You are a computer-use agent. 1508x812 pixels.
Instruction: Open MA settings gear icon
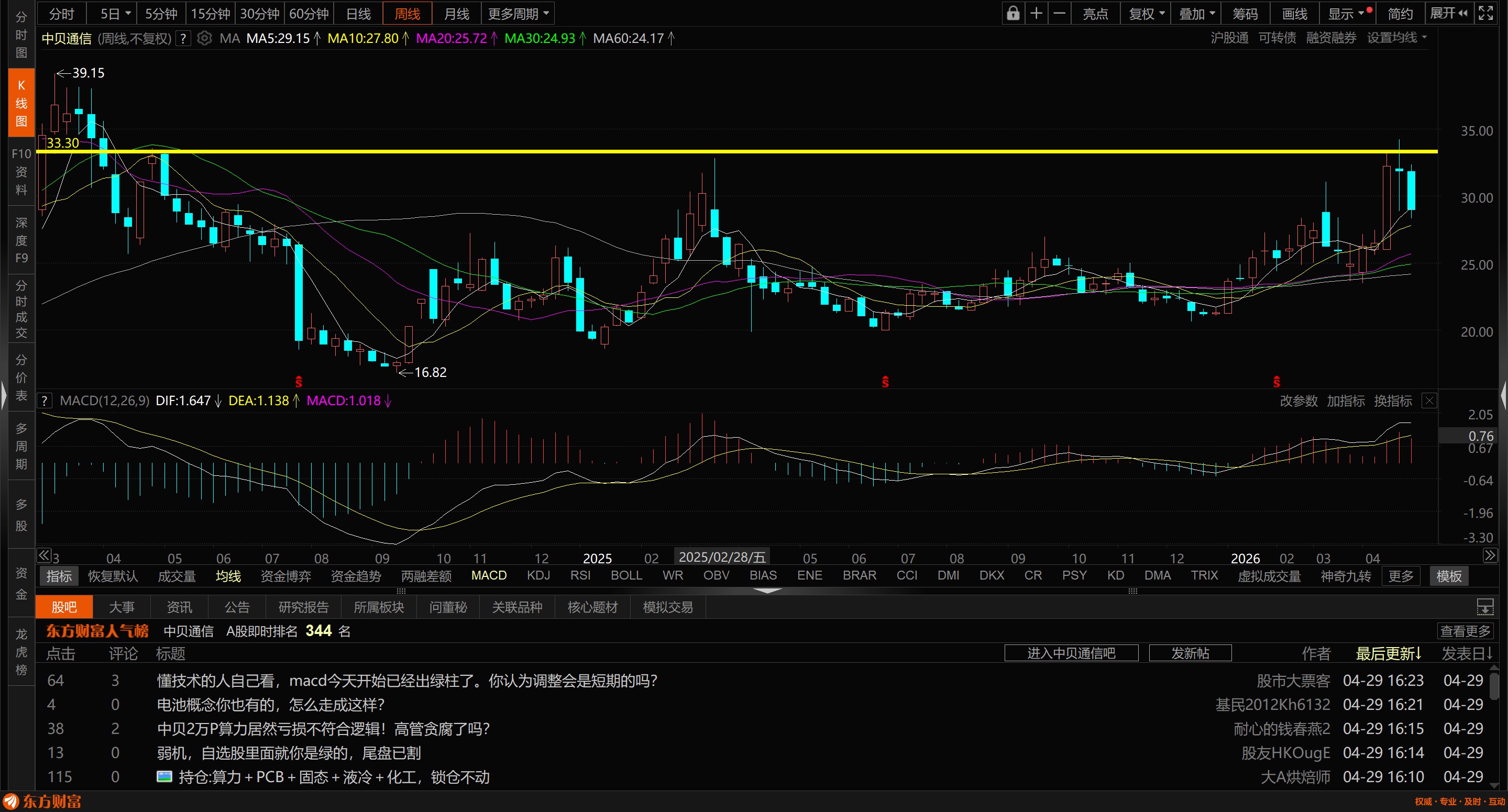pos(204,39)
